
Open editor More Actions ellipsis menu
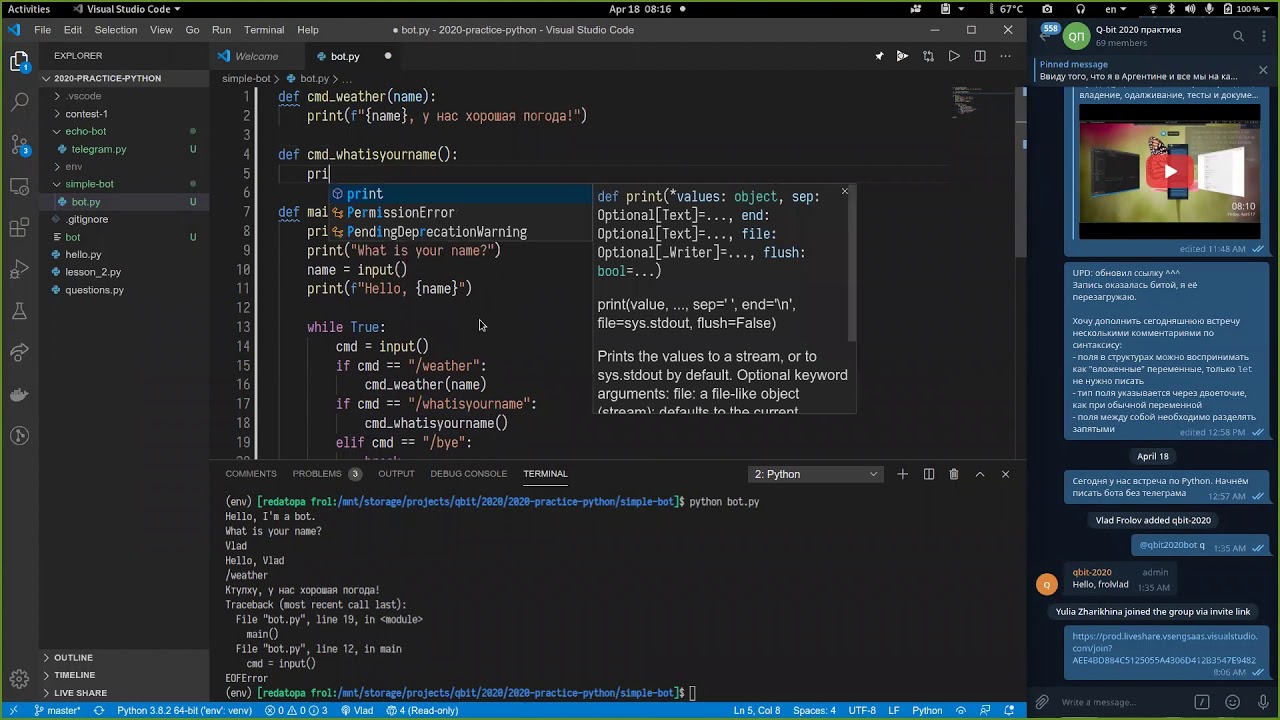(x=1005, y=56)
